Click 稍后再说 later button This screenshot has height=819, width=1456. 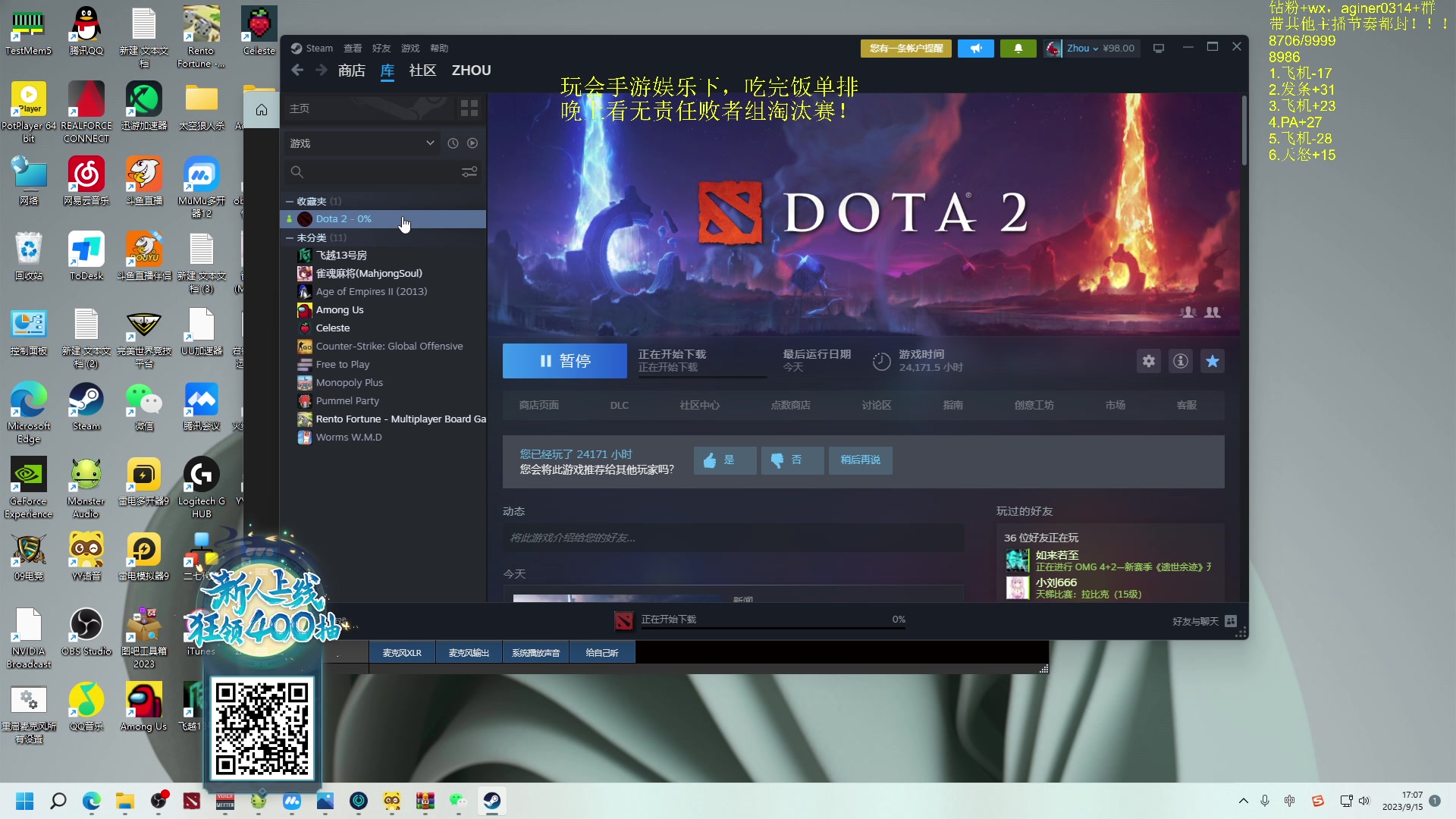tap(861, 460)
